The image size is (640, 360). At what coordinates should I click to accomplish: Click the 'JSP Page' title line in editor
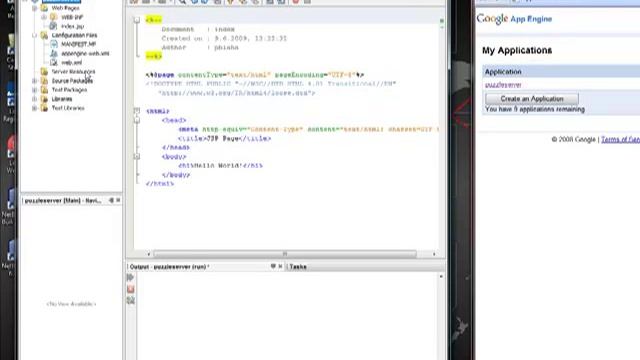(x=225, y=138)
